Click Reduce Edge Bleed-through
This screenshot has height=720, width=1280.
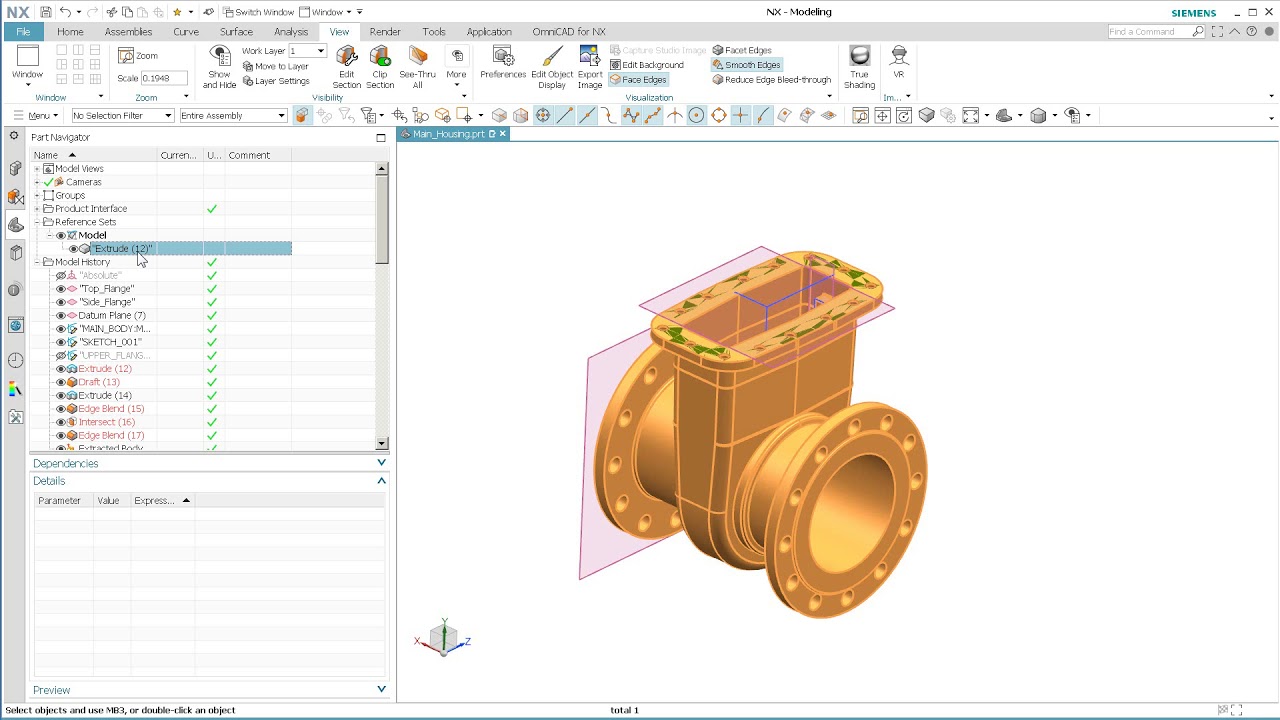pyautogui.click(x=771, y=80)
